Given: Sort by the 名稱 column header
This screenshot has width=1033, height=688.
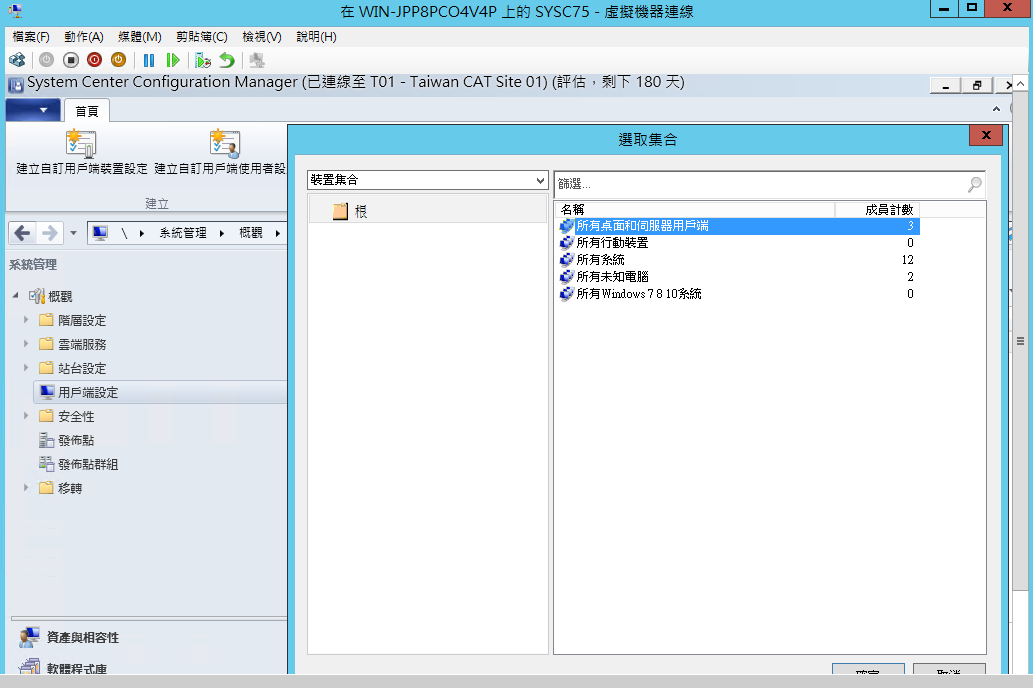Looking at the screenshot, I should (x=694, y=210).
